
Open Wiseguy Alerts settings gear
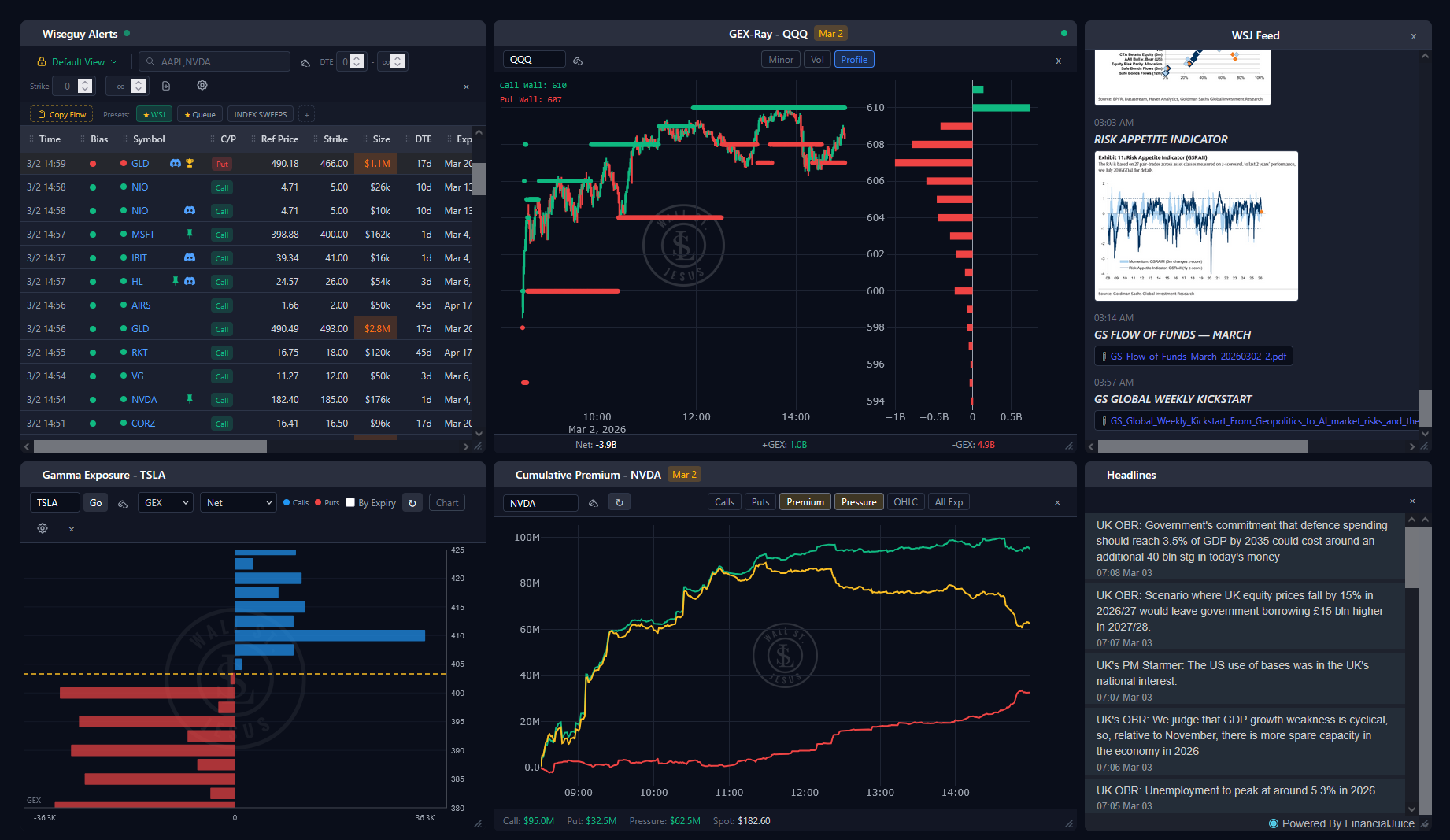pyautogui.click(x=202, y=85)
